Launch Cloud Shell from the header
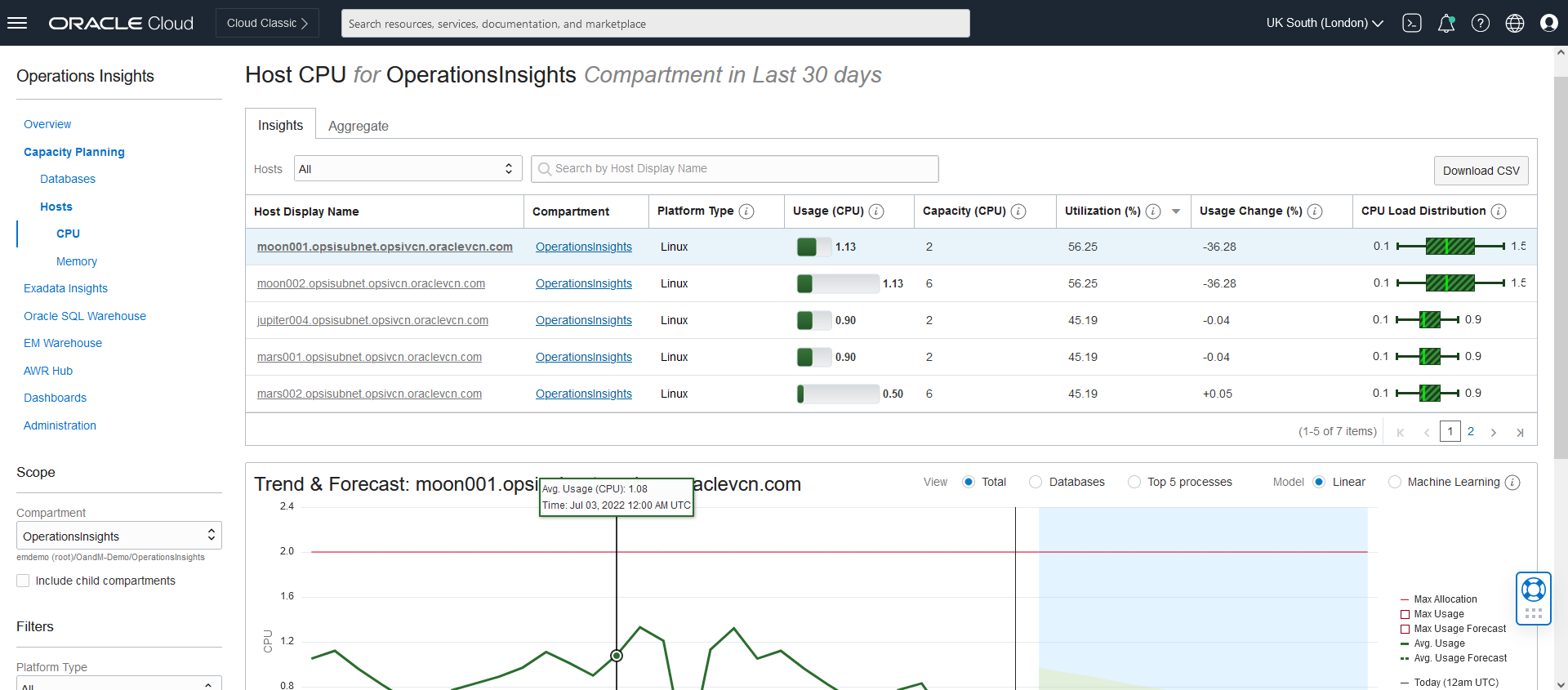 point(1411,23)
